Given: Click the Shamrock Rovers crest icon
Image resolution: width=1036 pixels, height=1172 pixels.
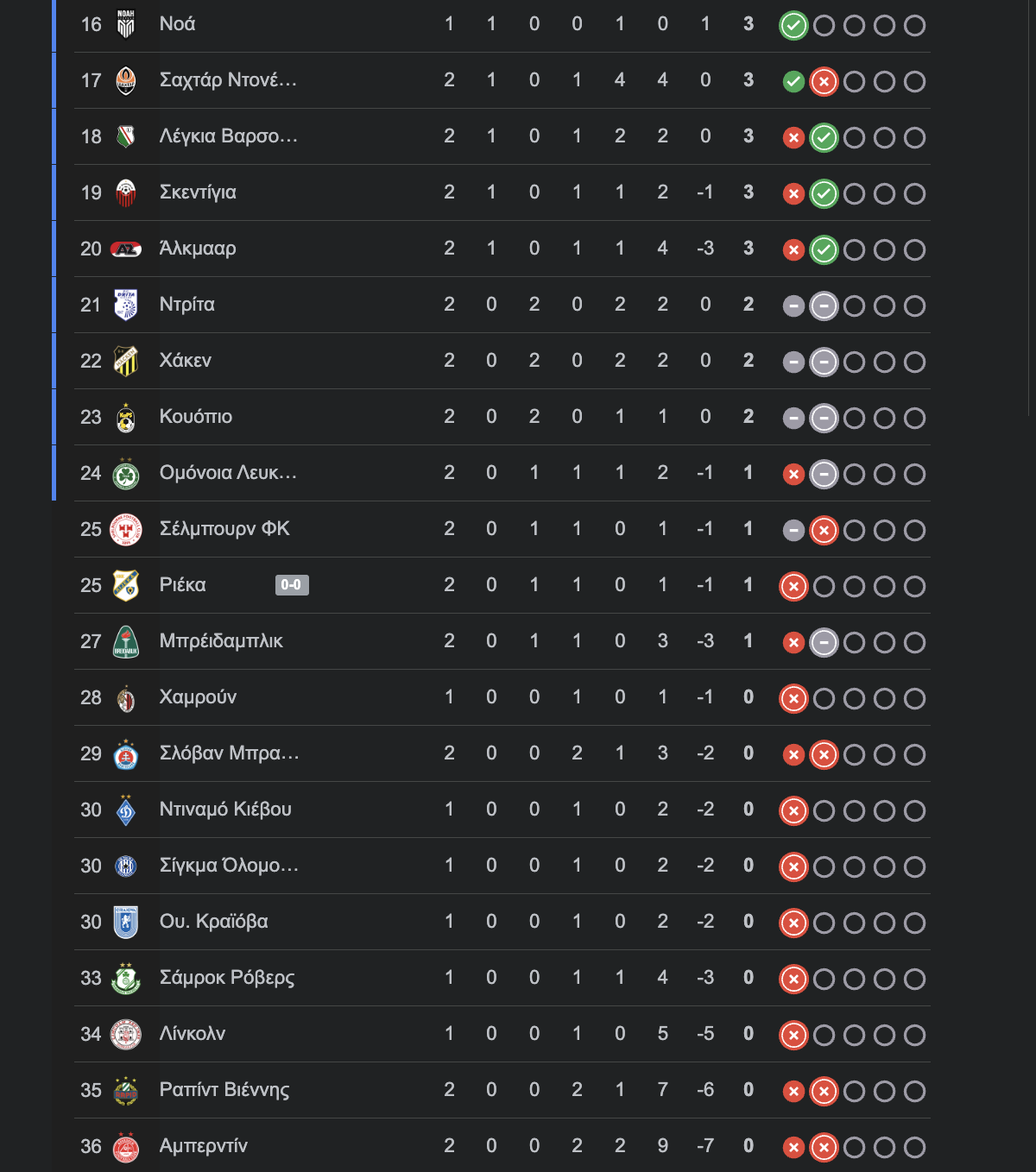Looking at the screenshot, I should (126, 979).
